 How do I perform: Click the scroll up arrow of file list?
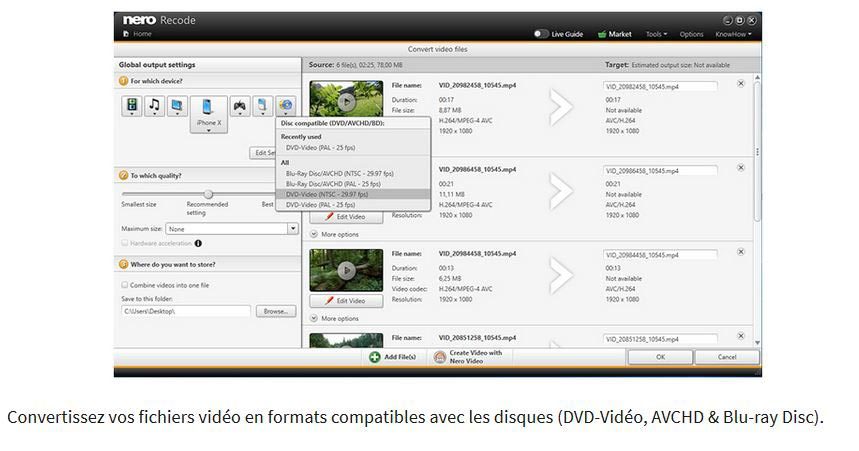[757, 78]
